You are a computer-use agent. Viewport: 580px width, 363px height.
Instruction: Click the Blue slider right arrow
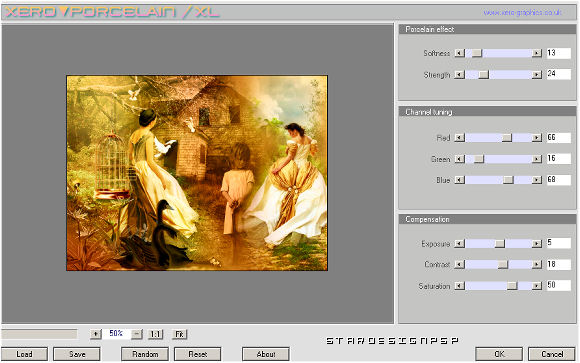537,180
